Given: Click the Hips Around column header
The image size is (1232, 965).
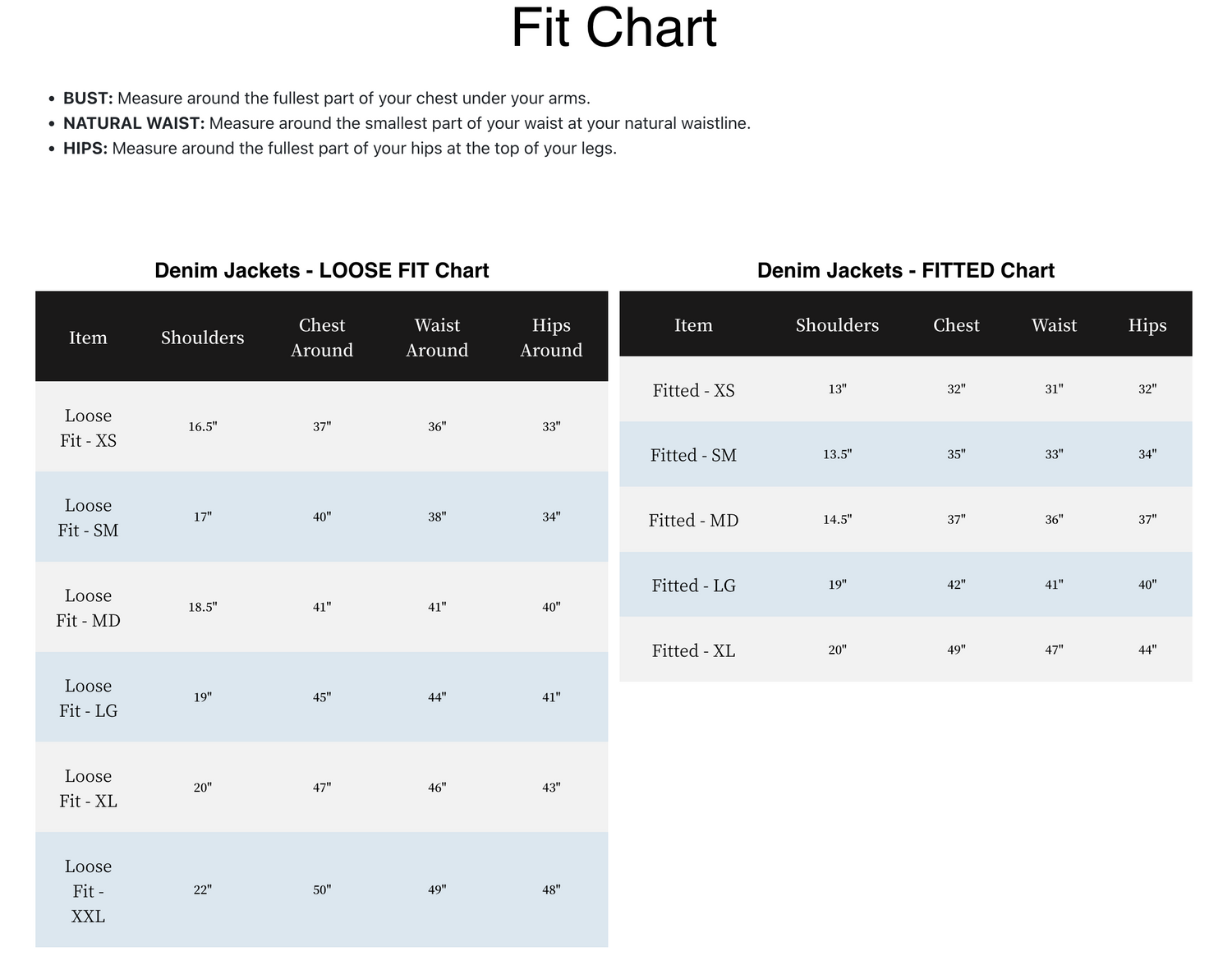Looking at the screenshot, I should point(551,338).
